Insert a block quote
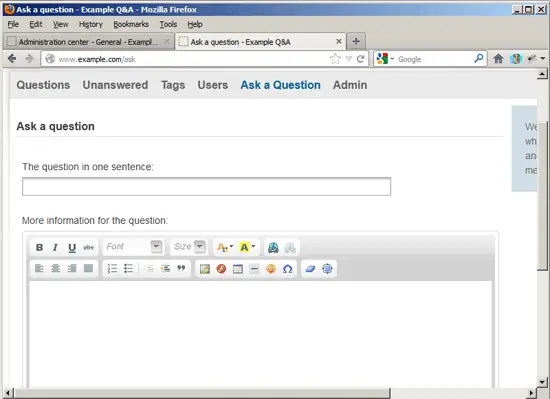The width and height of the screenshot is (550, 399). 181,269
